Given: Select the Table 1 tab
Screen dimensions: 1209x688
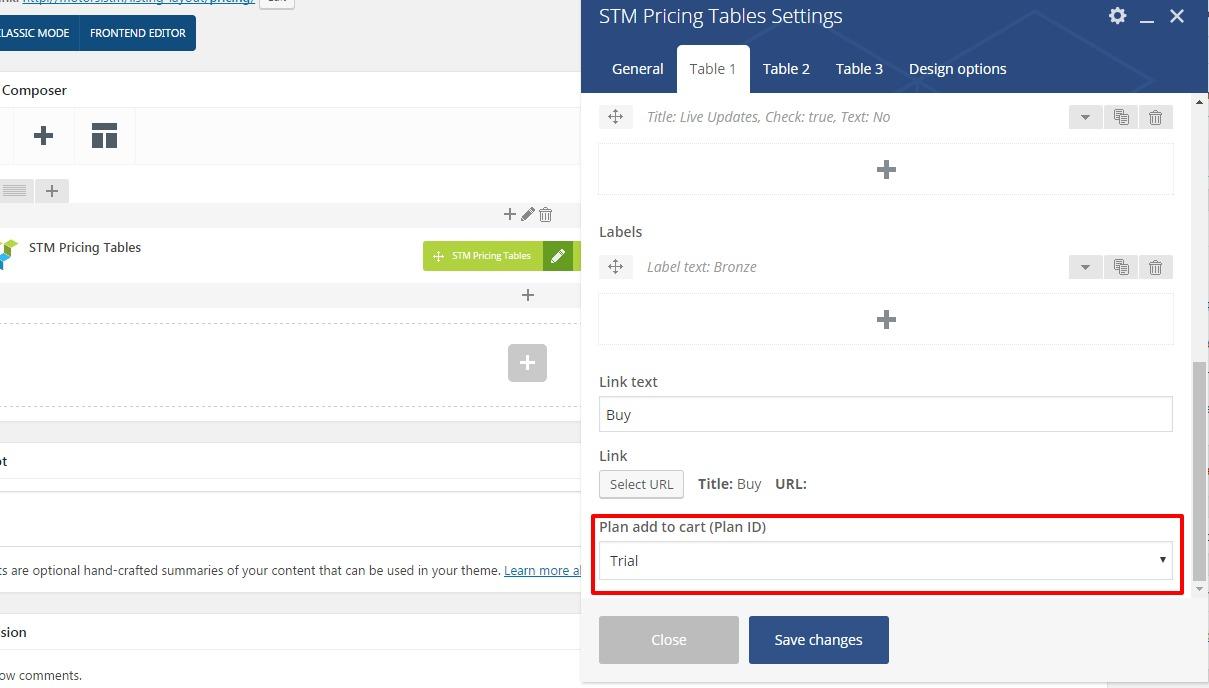Looking at the screenshot, I should pyautogui.click(x=713, y=69).
